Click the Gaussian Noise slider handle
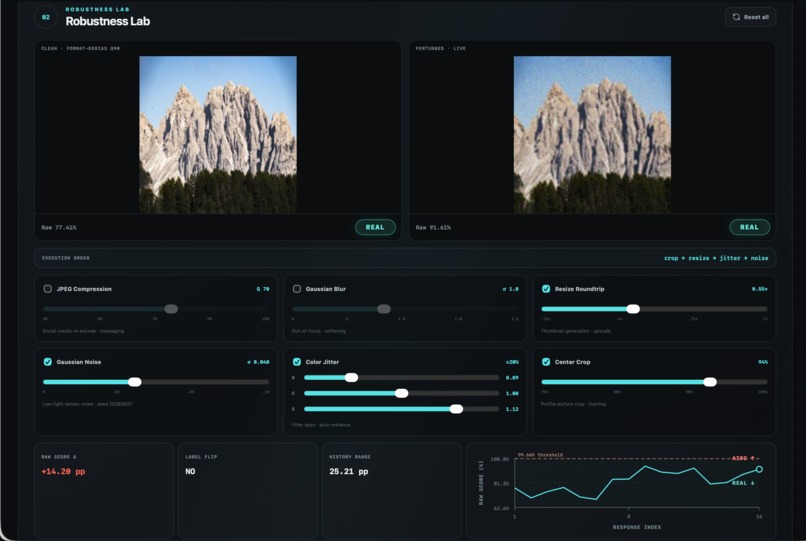This screenshot has height=541, width=806. click(135, 382)
